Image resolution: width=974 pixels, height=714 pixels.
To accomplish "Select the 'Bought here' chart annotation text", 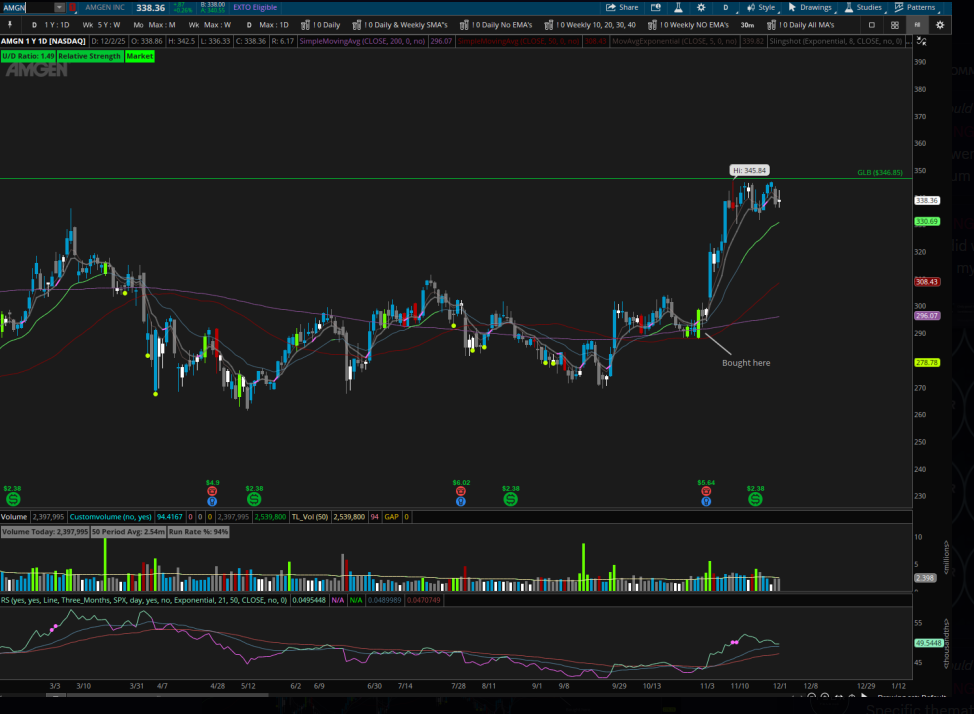I will point(746,363).
